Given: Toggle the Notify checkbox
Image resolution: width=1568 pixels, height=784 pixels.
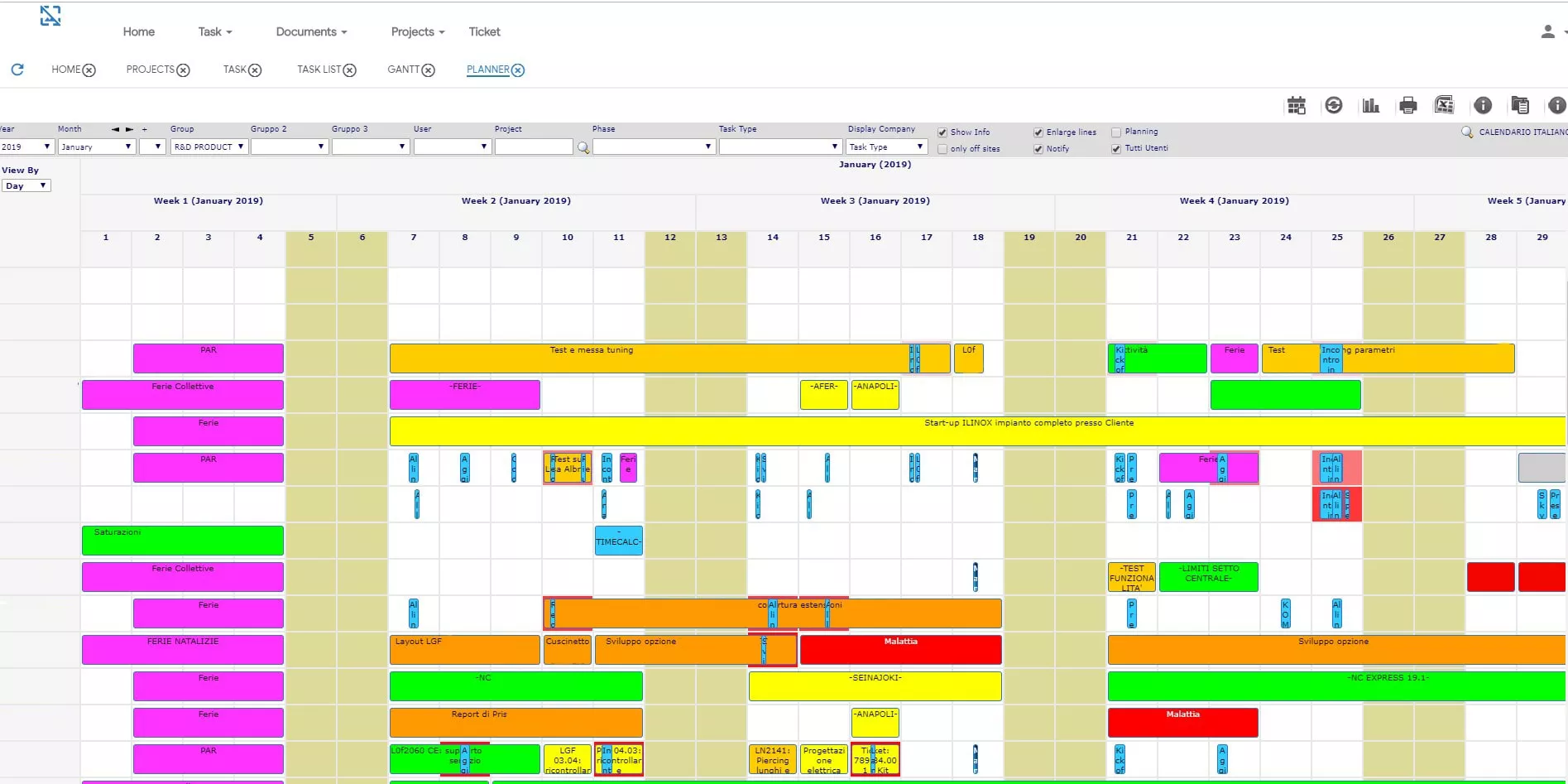Looking at the screenshot, I should [x=1038, y=149].
